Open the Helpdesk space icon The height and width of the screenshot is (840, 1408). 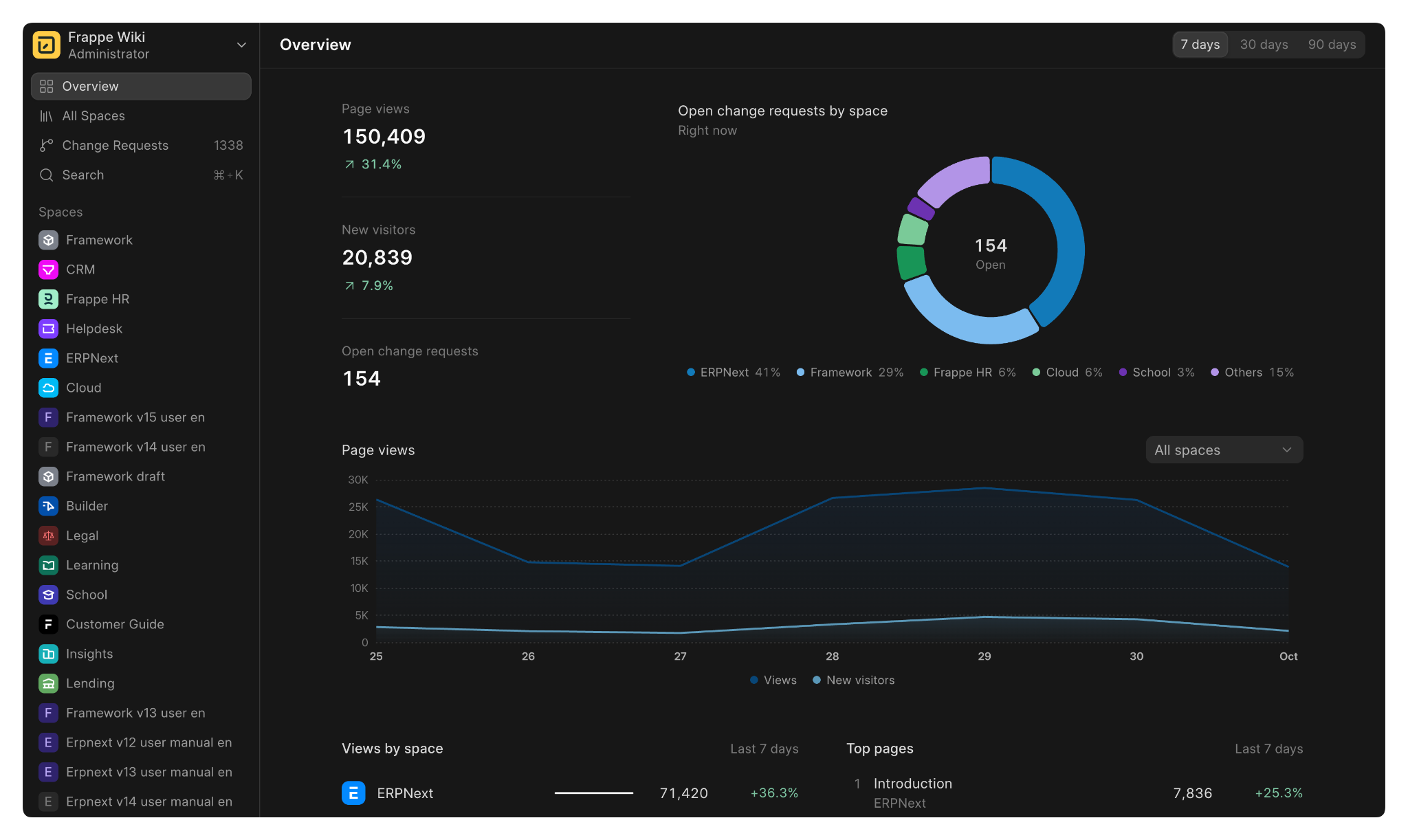point(48,329)
